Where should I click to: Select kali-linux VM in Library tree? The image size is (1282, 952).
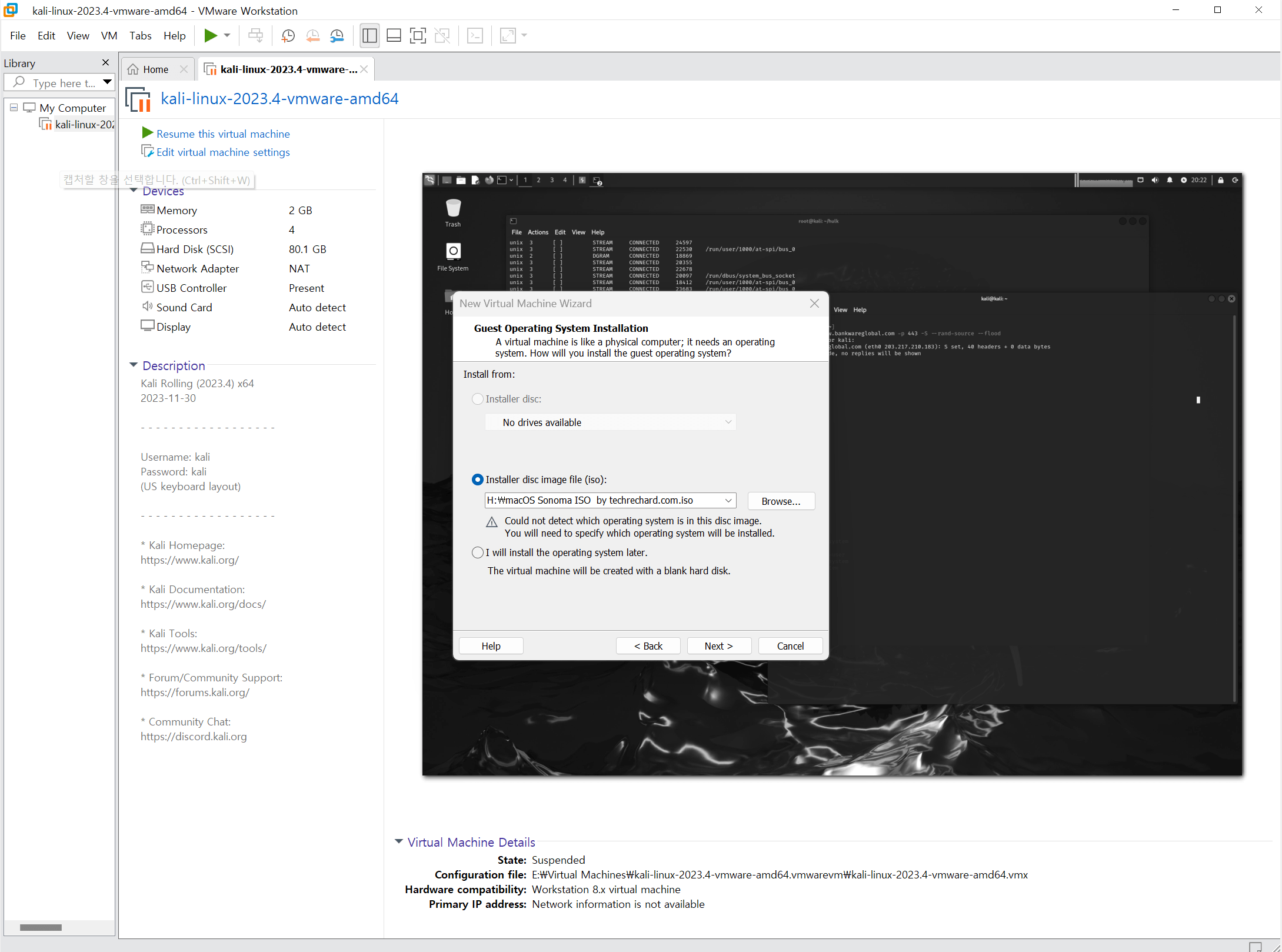click(76, 124)
